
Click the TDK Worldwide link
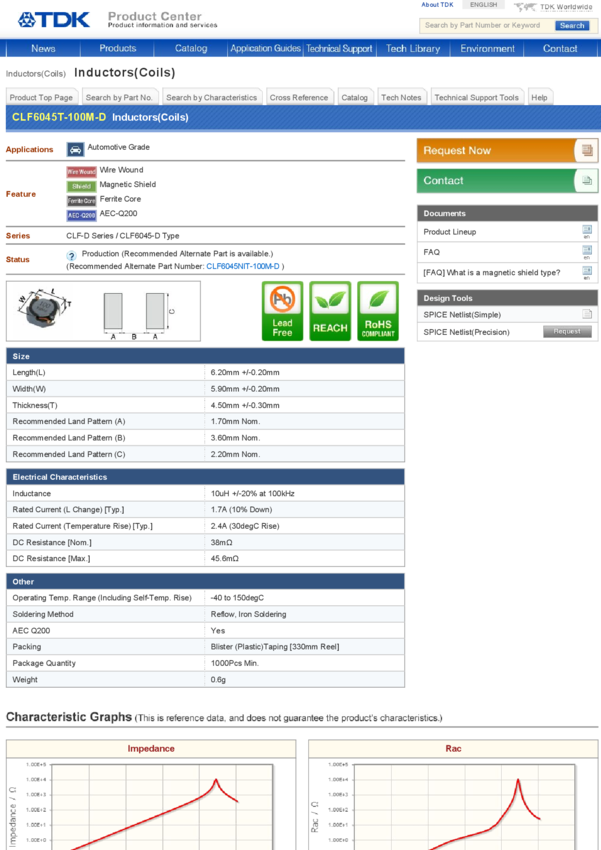coord(566,7)
